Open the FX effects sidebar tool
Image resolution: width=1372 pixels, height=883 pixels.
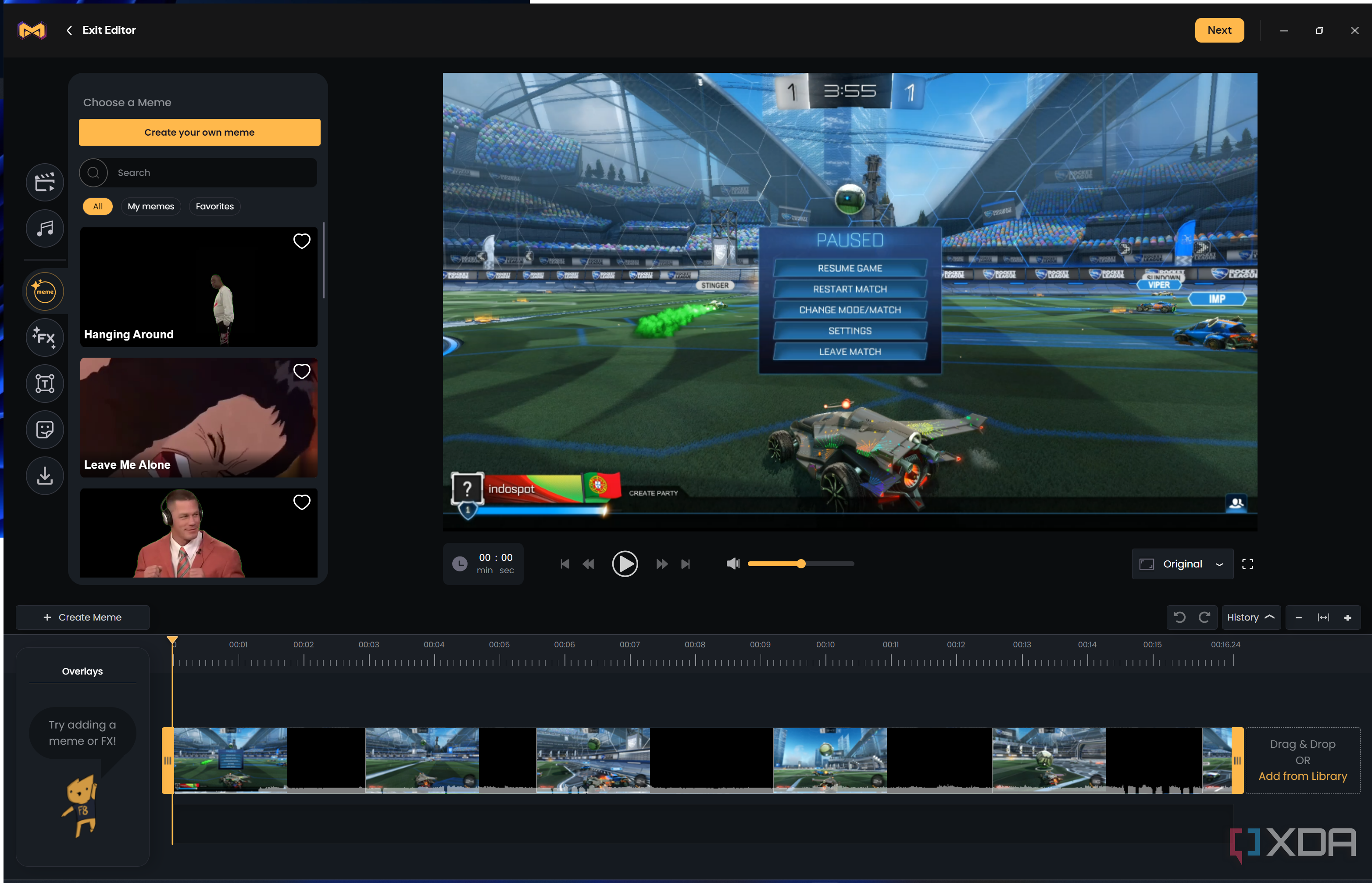(45, 337)
